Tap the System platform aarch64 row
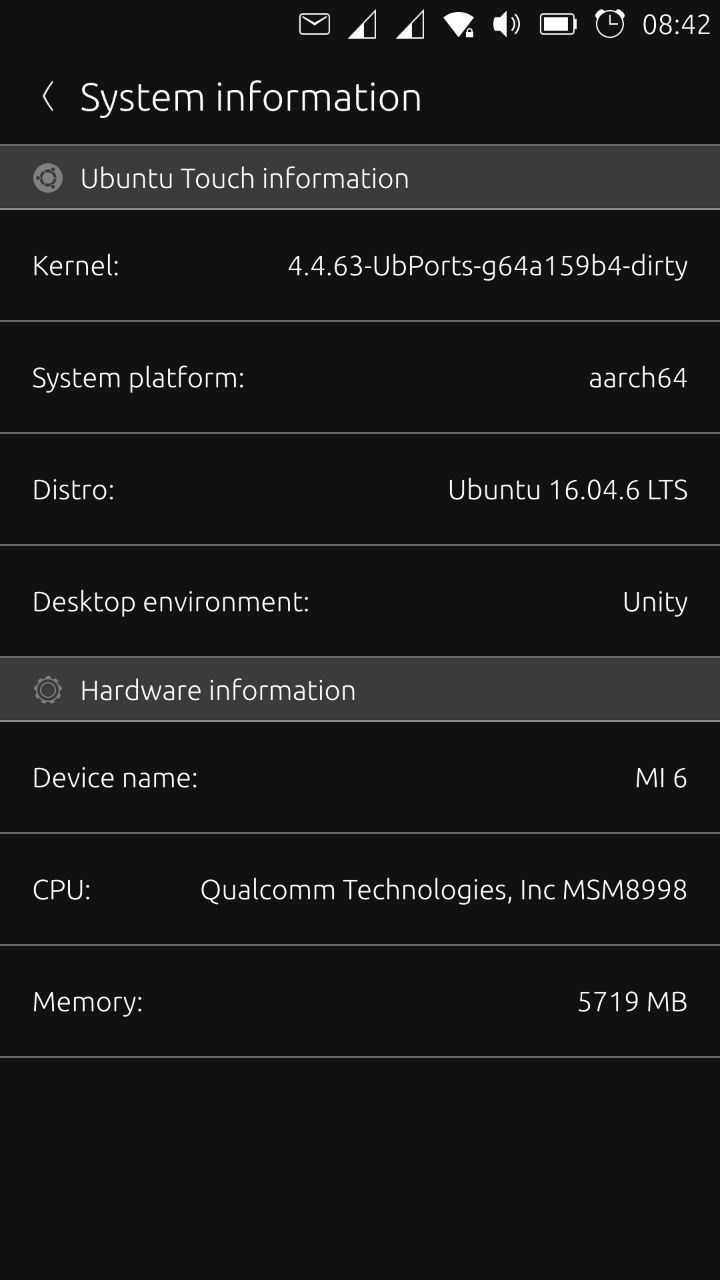Screen dimensions: 720x1280 pos(360,378)
